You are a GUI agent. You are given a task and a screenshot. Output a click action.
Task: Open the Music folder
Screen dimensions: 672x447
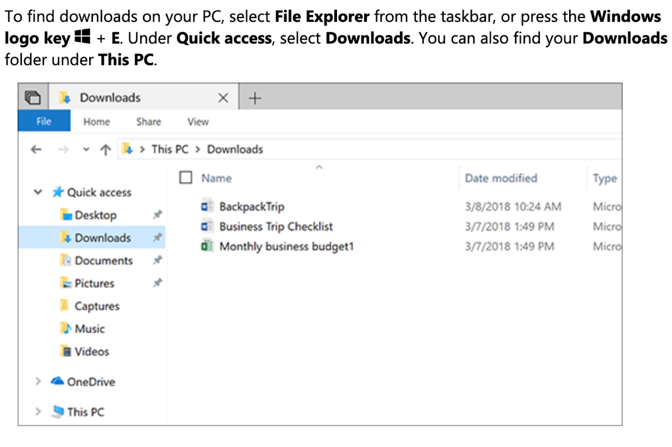[90, 329]
